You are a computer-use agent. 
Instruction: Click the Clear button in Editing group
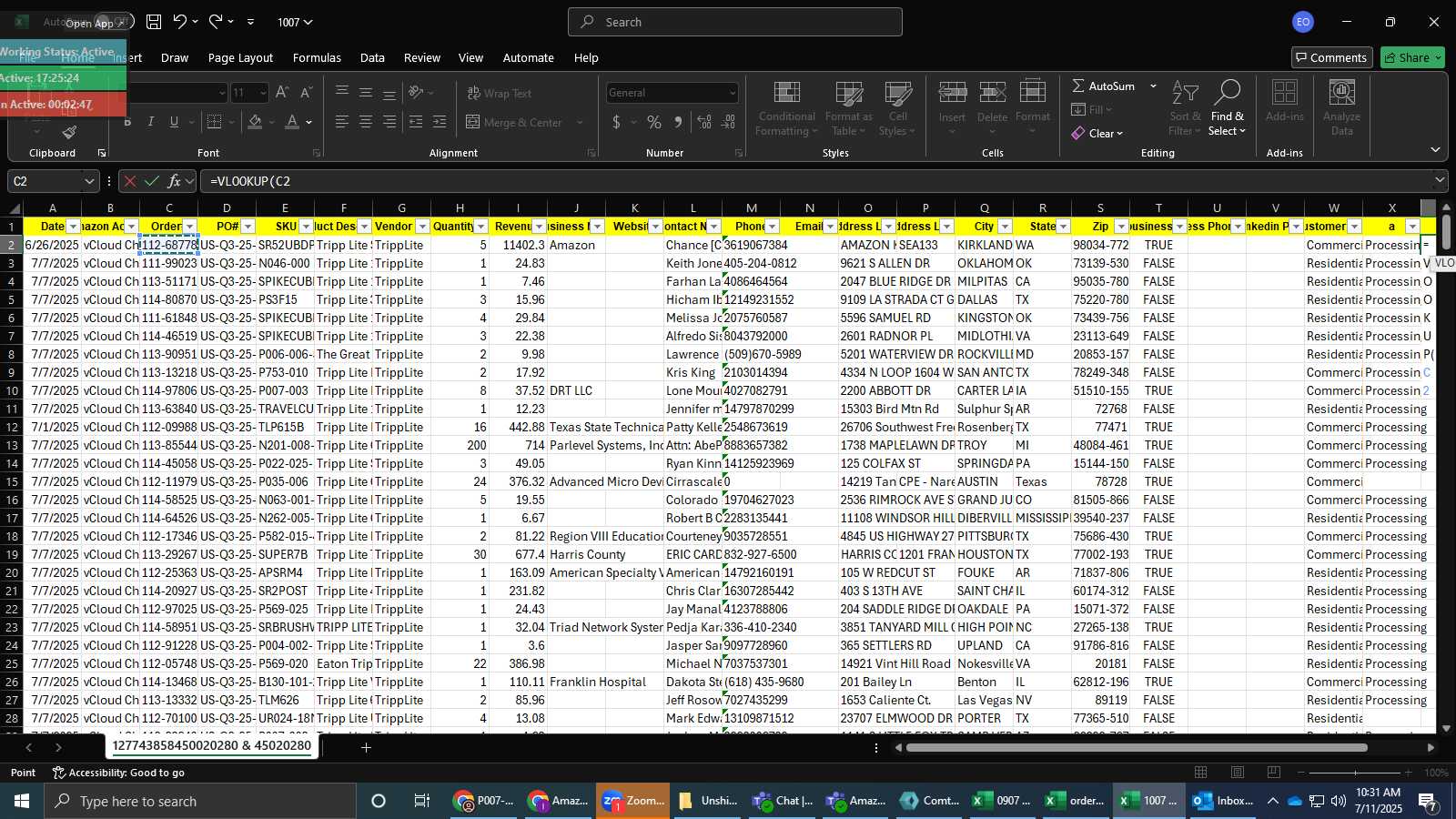click(x=1097, y=133)
